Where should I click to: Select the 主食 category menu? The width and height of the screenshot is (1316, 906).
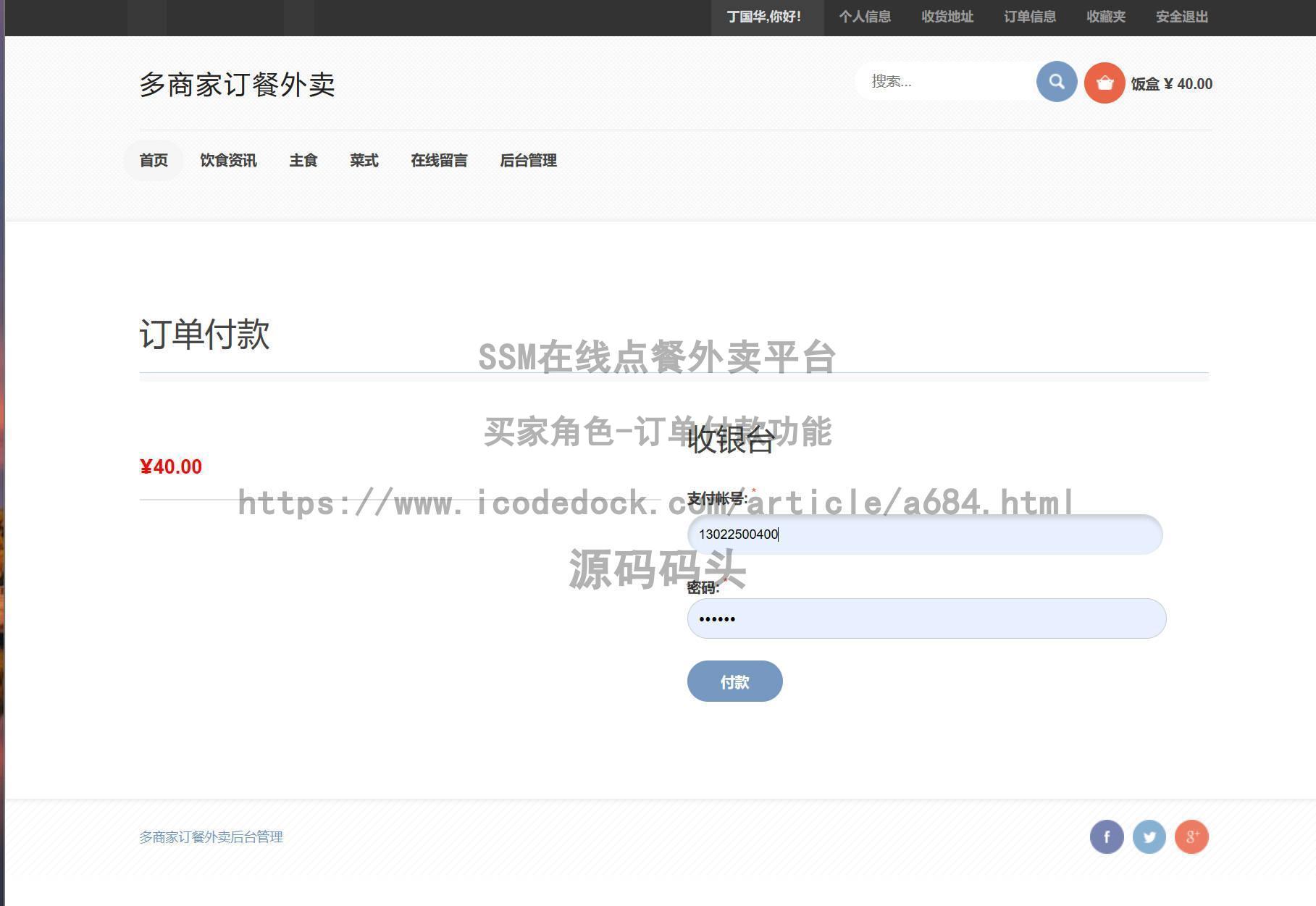pos(303,160)
